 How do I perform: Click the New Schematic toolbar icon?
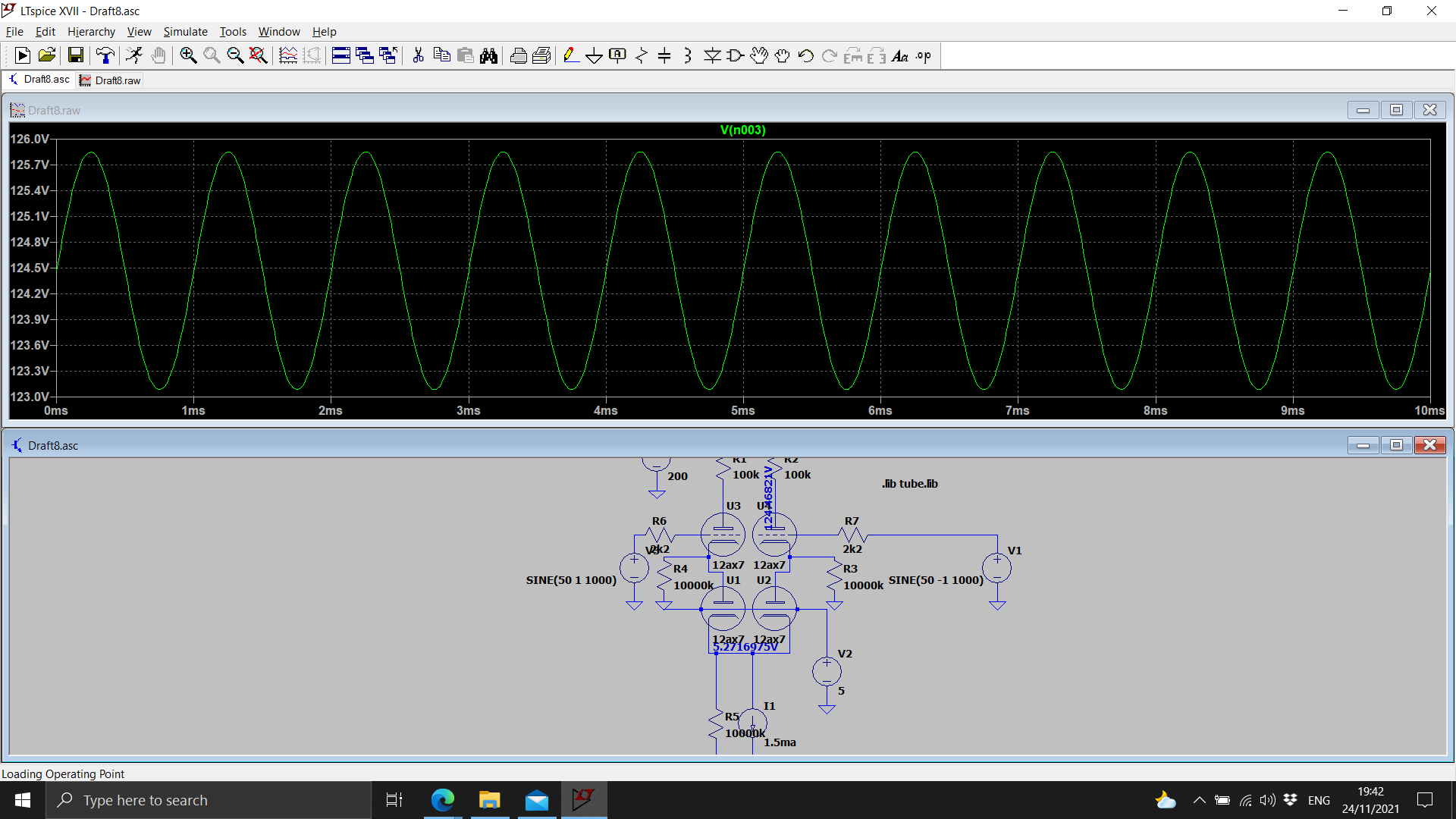[22, 55]
